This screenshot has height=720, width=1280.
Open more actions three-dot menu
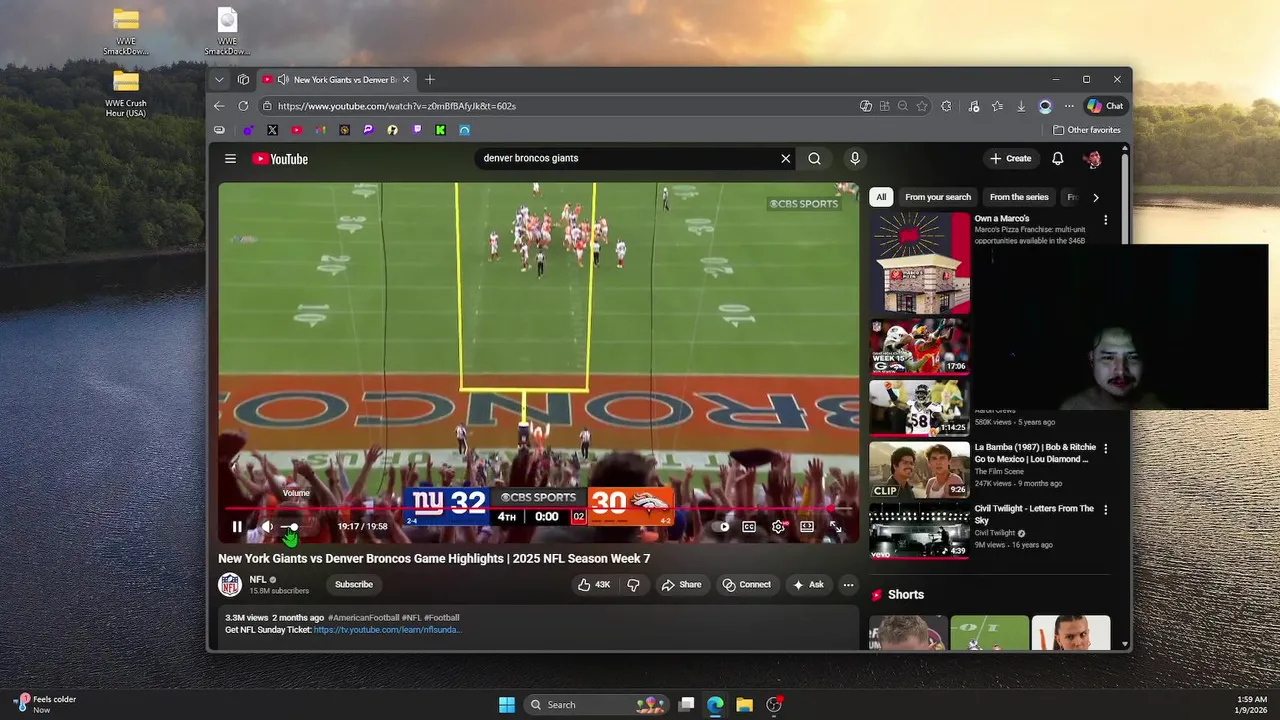[848, 585]
